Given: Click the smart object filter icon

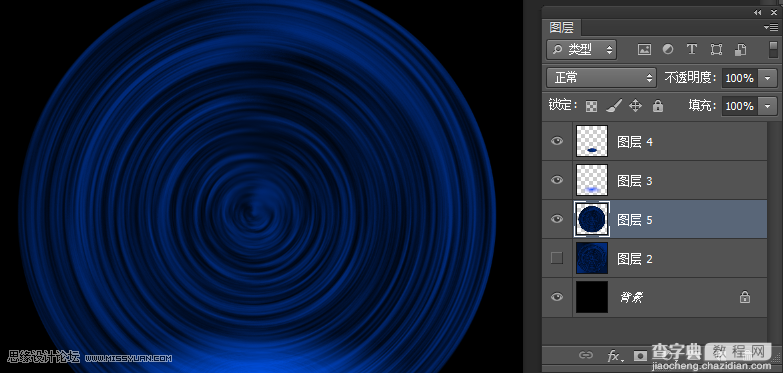Looking at the screenshot, I should [741, 49].
